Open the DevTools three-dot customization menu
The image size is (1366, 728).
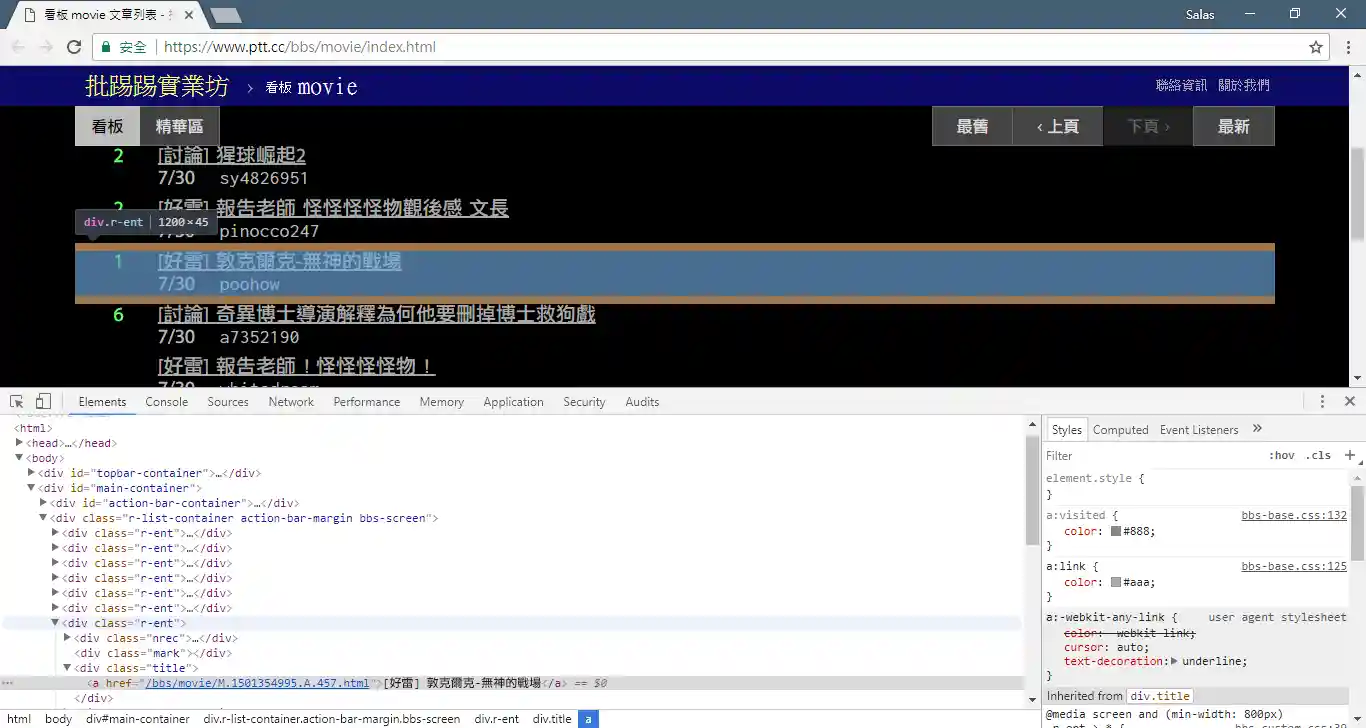pos(1322,400)
